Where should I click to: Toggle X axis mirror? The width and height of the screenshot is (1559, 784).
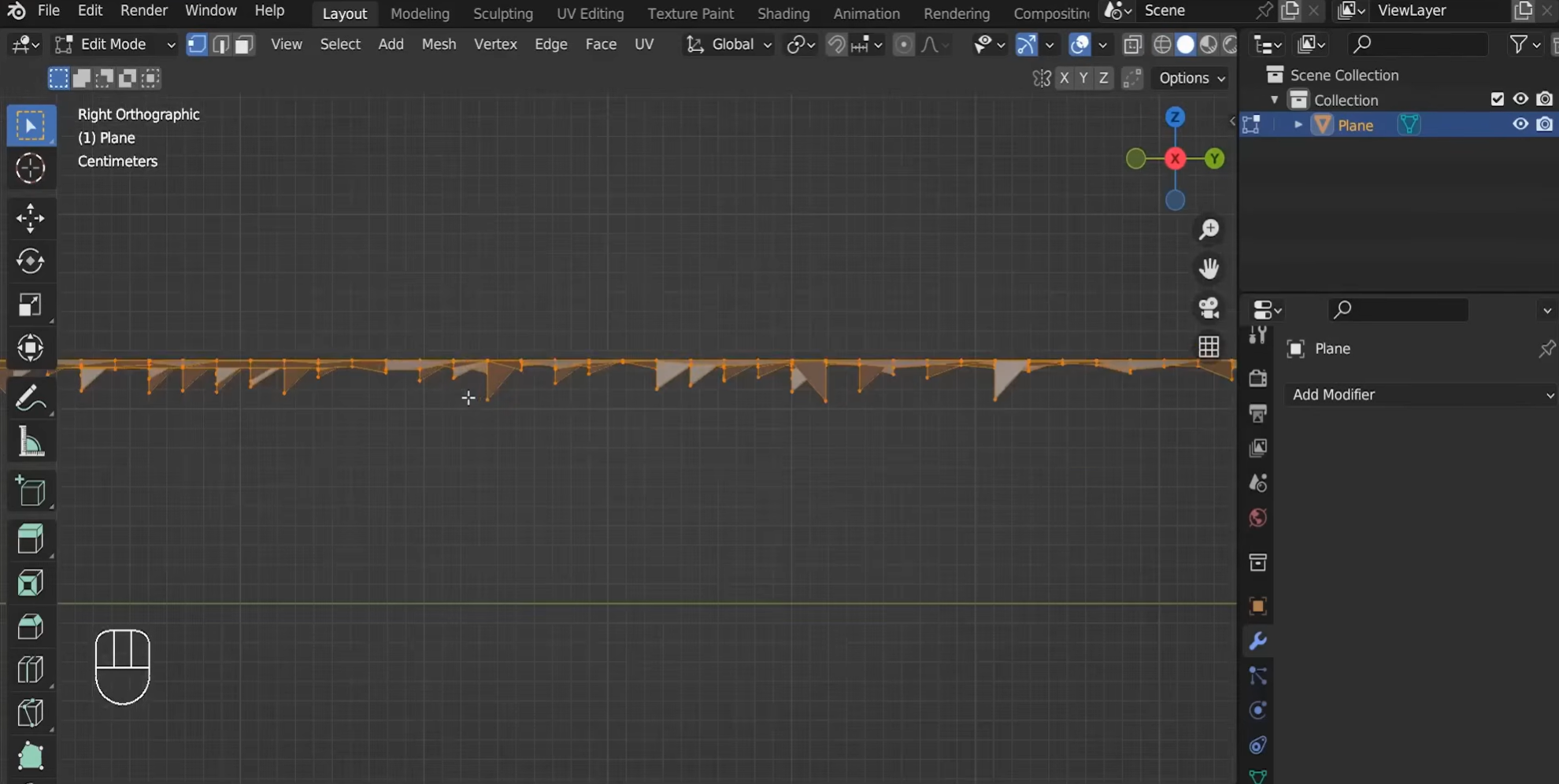click(1065, 78)
